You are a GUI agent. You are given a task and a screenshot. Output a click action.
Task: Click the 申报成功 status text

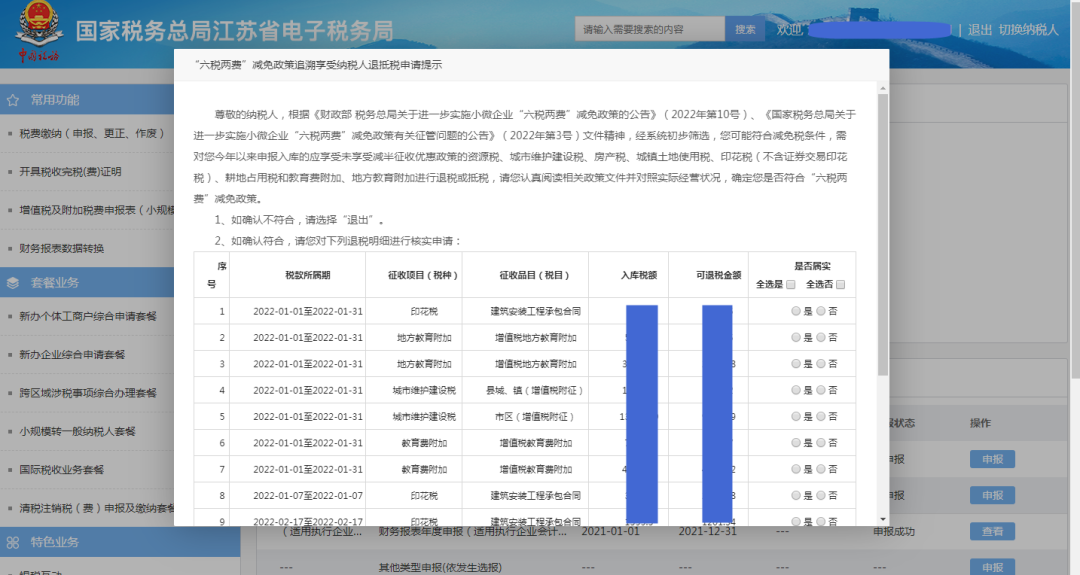pos(893,532)
